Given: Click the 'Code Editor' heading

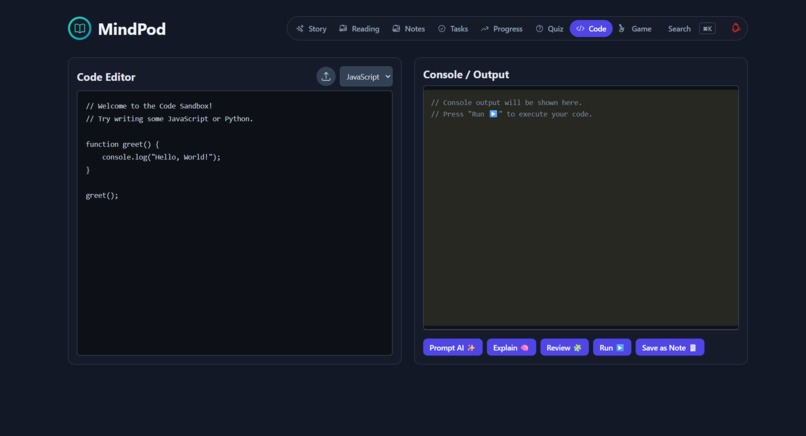Looking at the screenshot, I should click(x=106, y=77).
